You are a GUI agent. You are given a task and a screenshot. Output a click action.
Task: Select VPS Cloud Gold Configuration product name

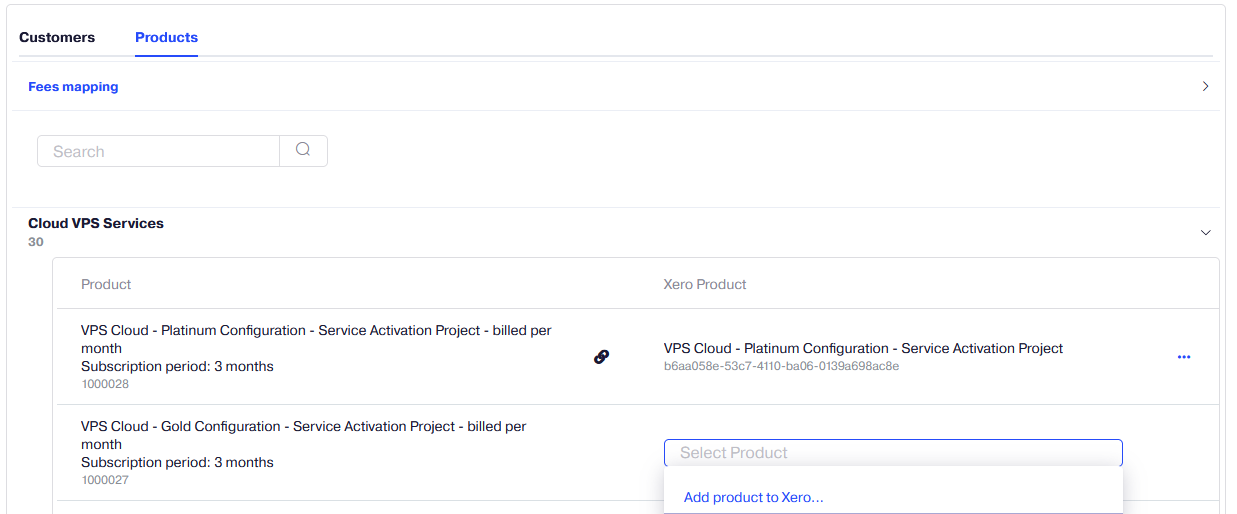[x=304, y=435]
